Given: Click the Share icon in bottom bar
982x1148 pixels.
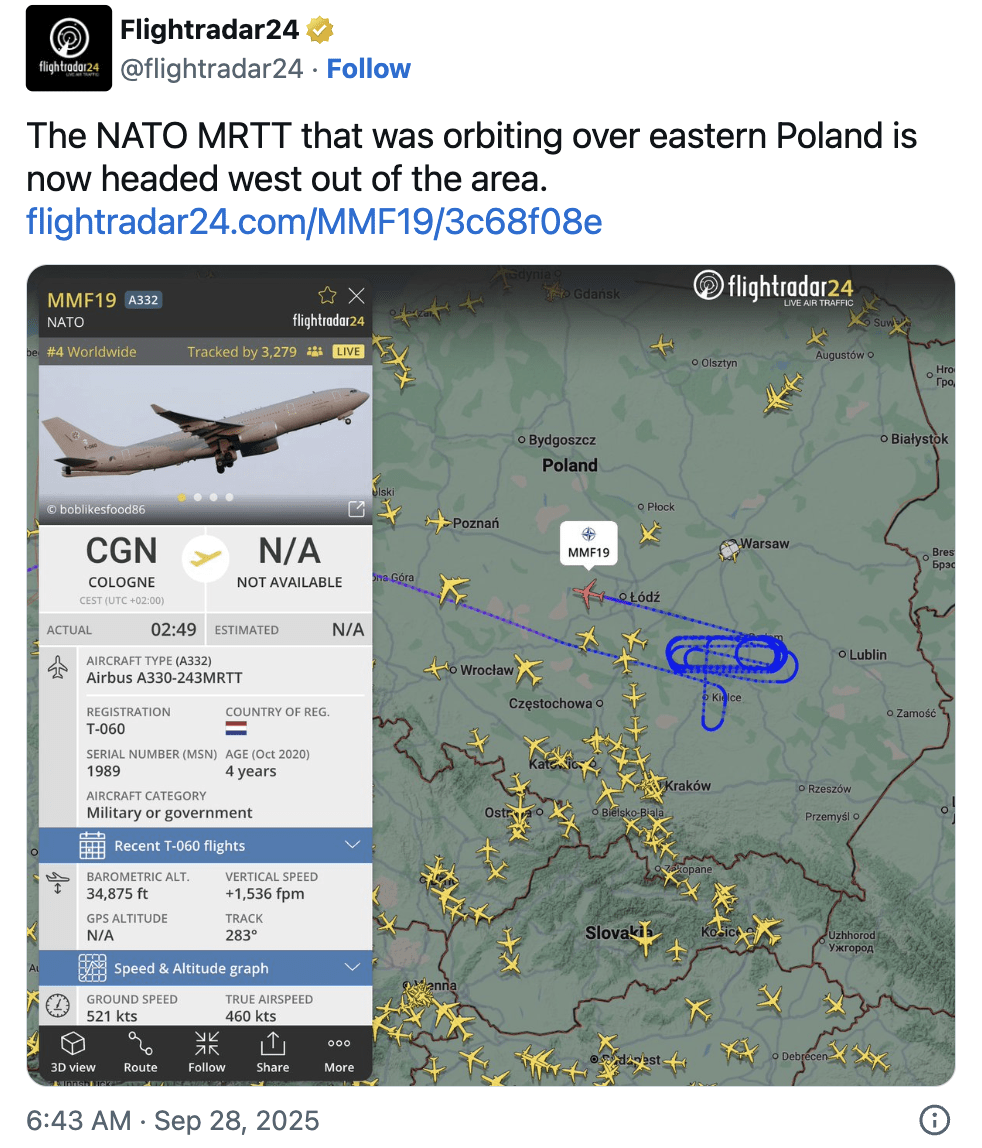Looking at the screenshot, I should (x=272, y=1052).
